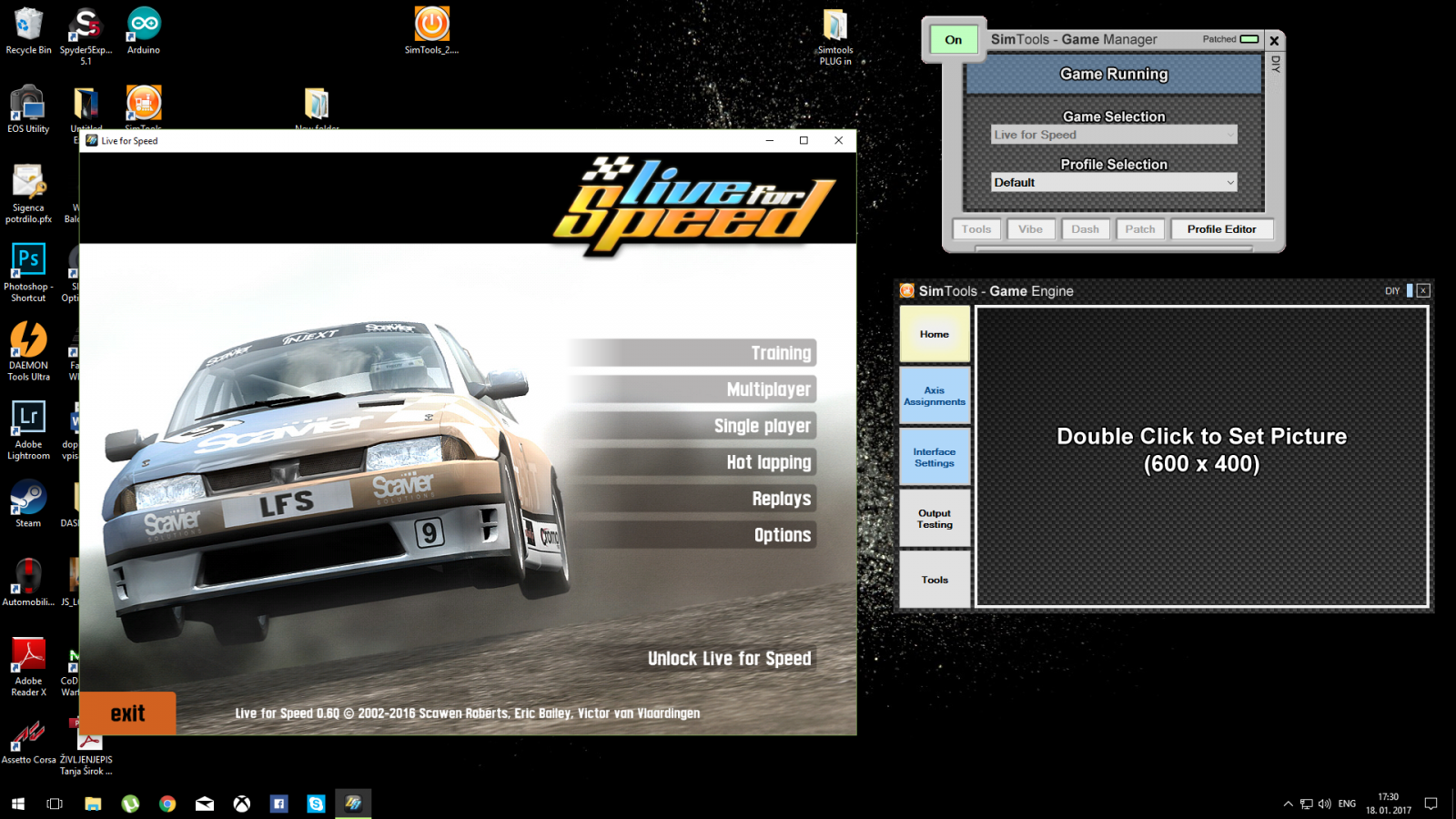Open the SimTools_2 desktop icon
The image size is (1456, 819).
(431, 31)
